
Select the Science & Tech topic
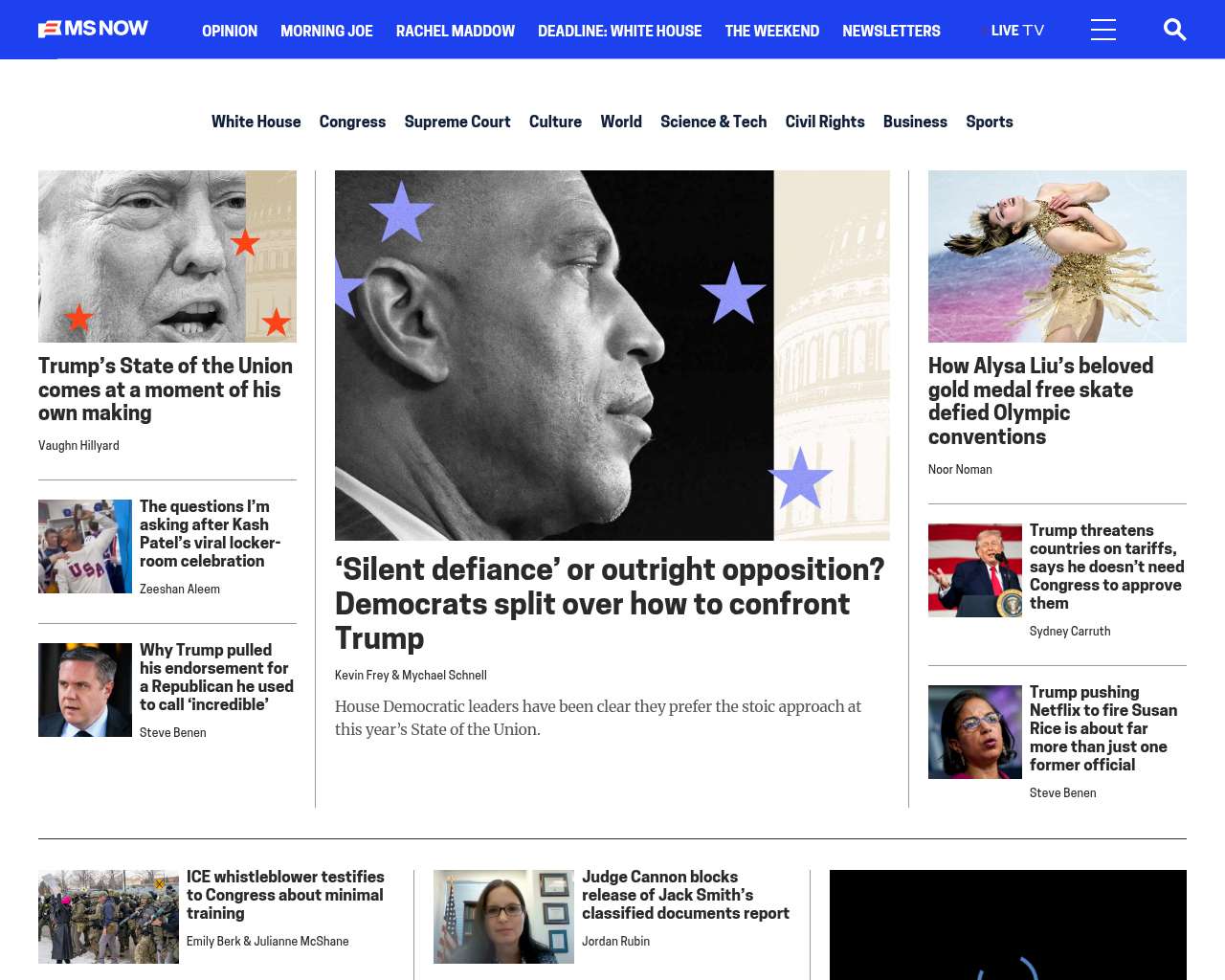tap(713, 122)
